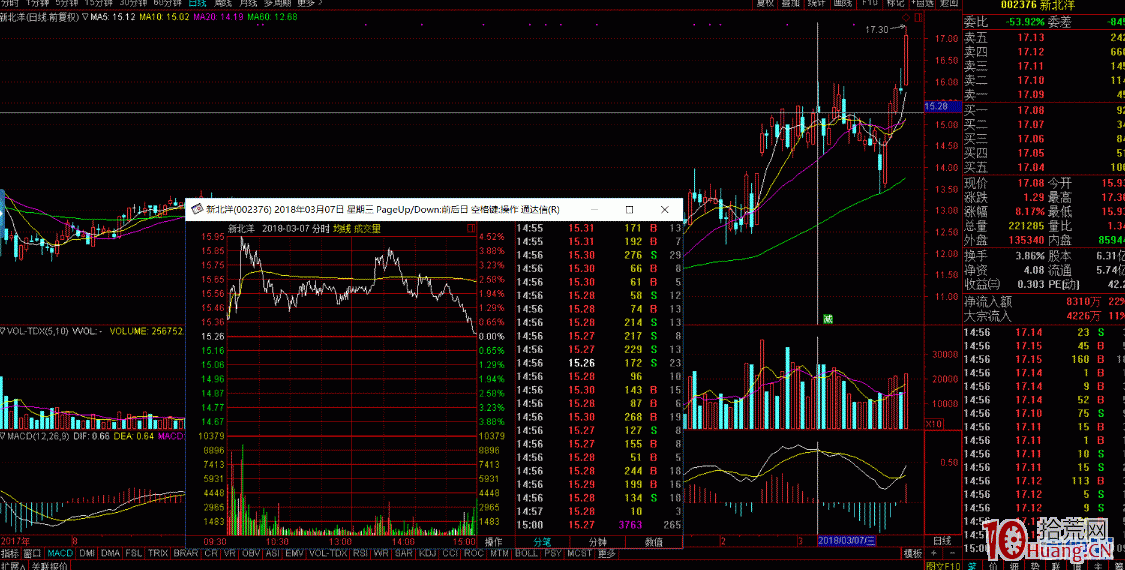Image resolution: width=1125 pixels, height=570 pixels.
Task: Click the 模板 template button
Action: coord(912,553)
